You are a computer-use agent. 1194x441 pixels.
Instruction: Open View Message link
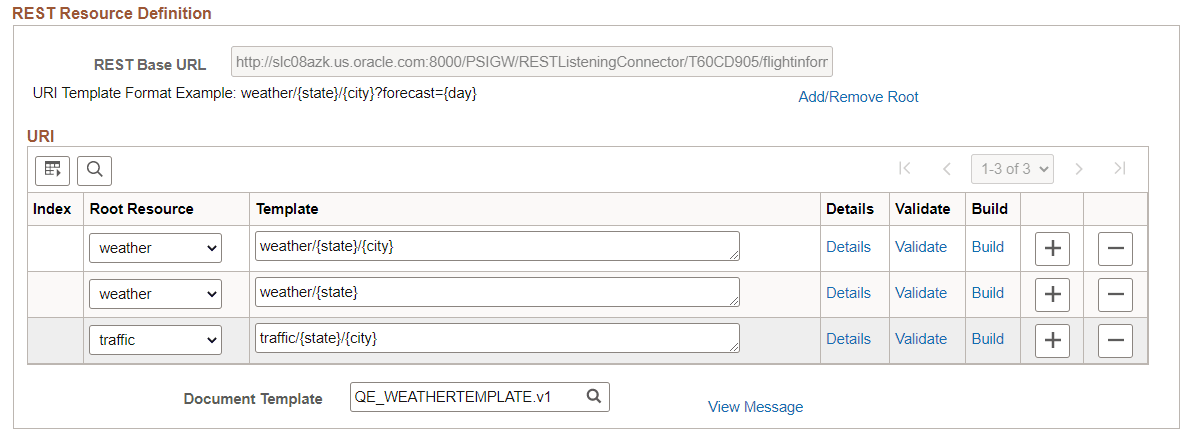click(x=755, y=407)
